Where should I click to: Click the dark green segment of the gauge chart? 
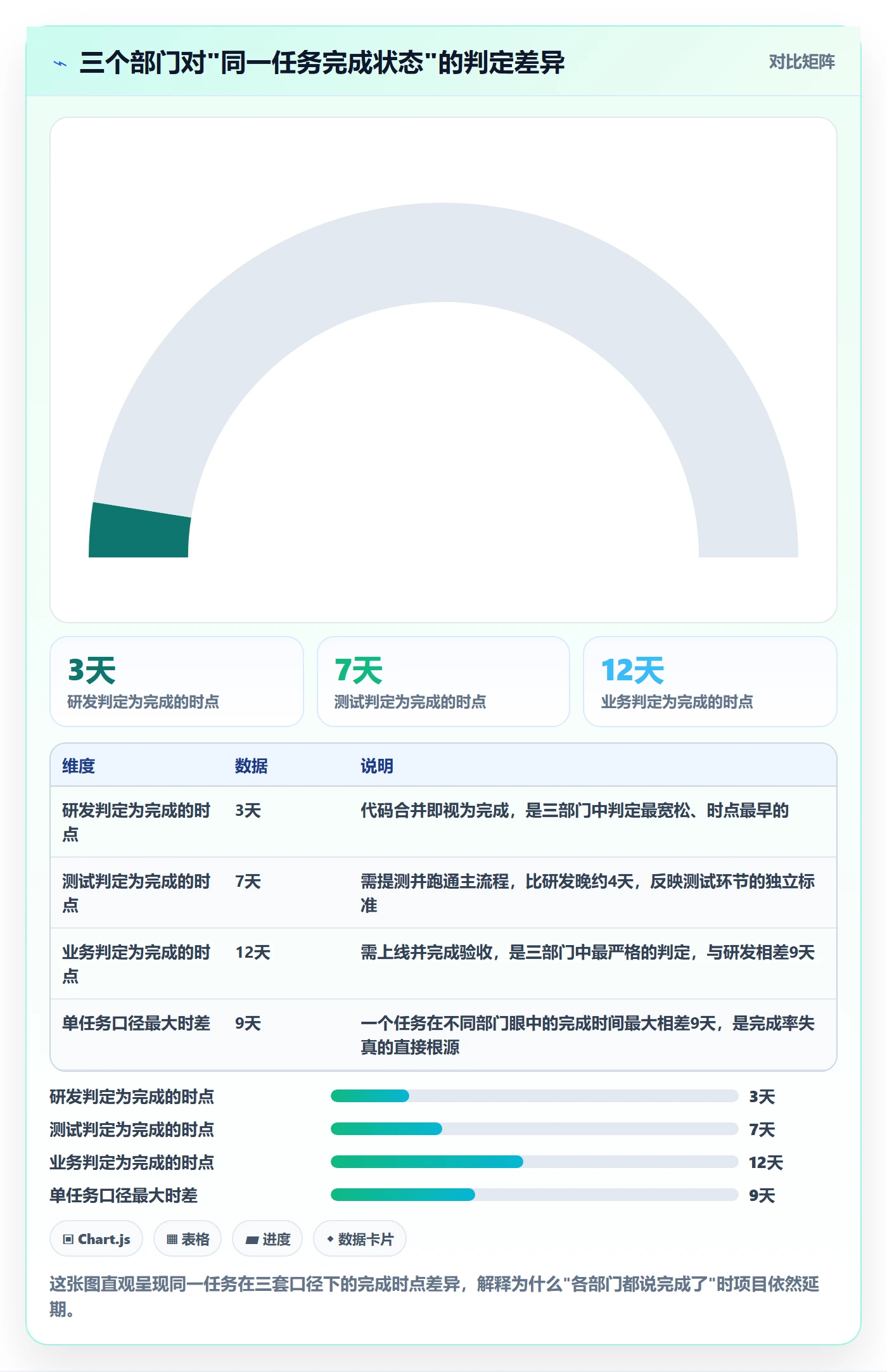pyautogui.click(x=139, y=531)
